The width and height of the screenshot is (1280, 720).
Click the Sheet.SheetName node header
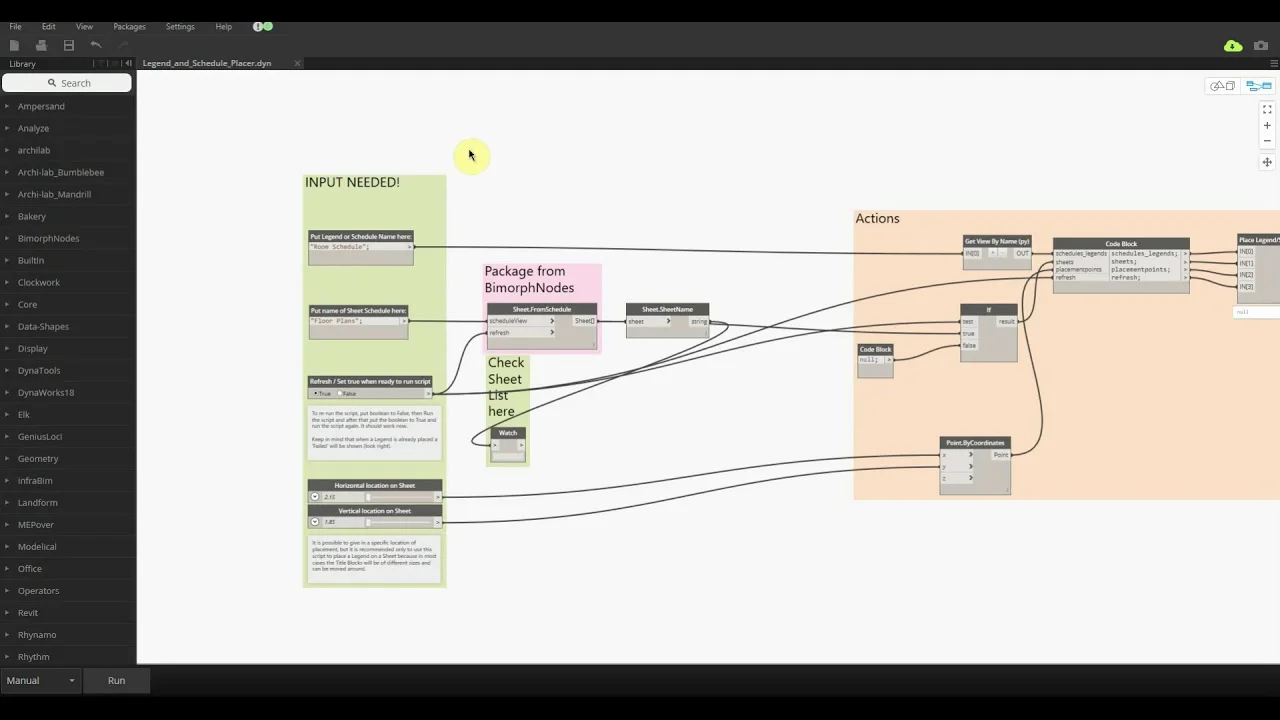click(x=667, y=309)
